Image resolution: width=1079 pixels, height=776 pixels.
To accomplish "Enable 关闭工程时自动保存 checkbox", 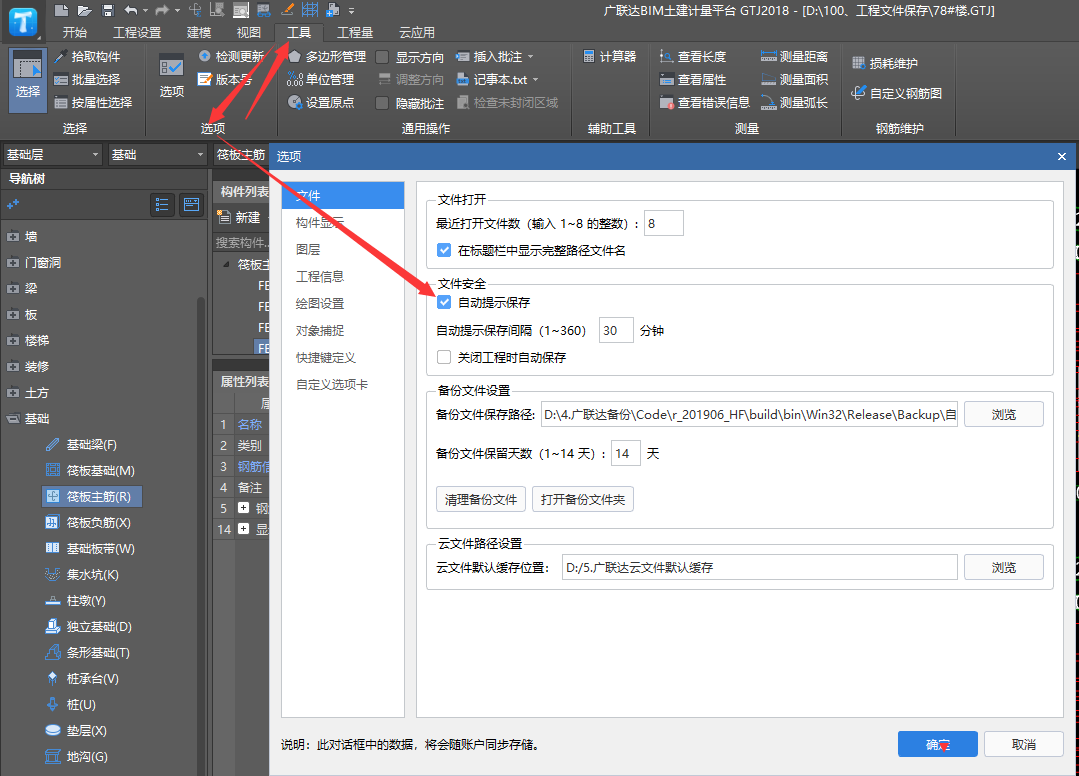I will (x=444, y=357).
